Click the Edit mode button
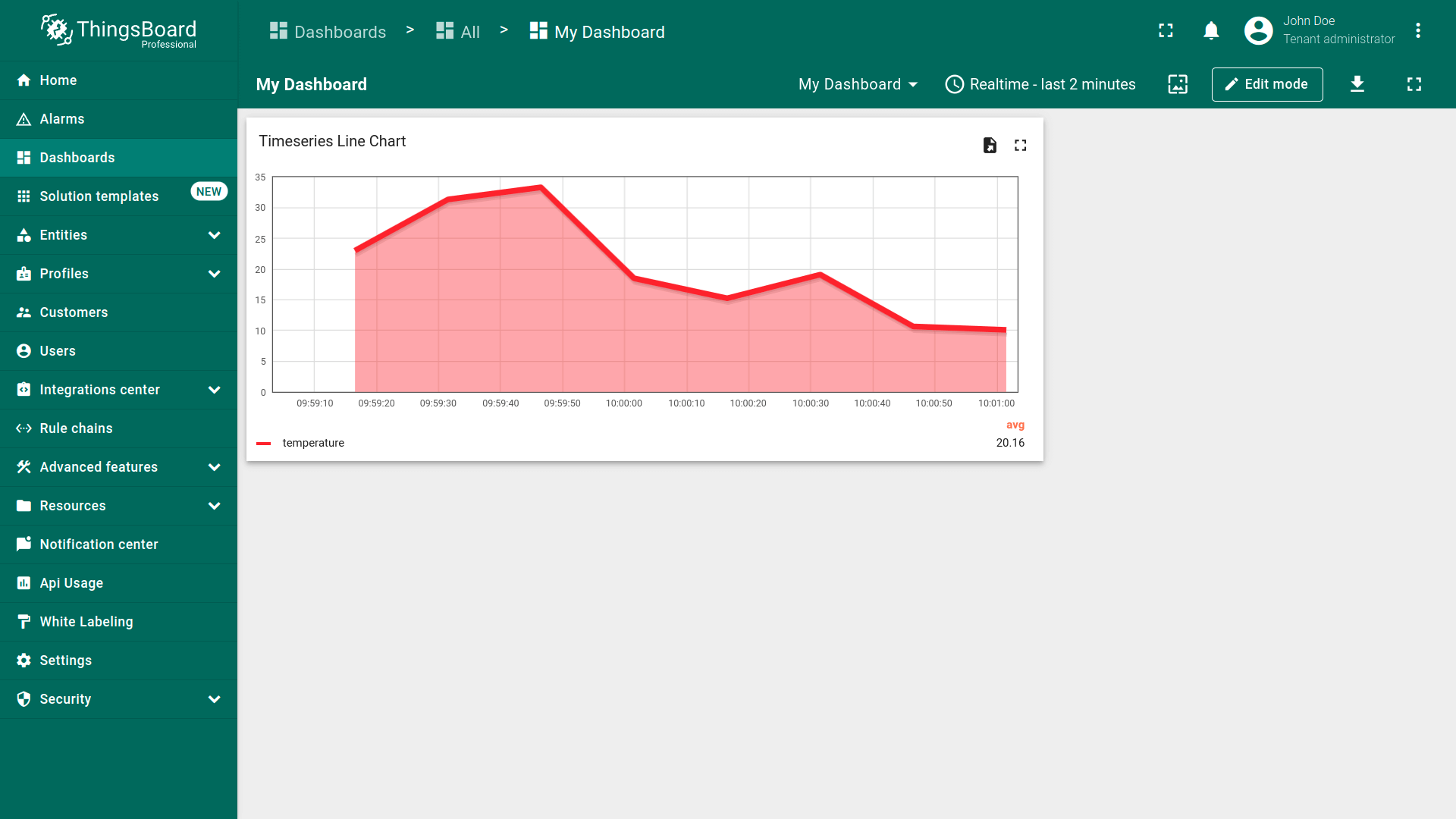Viewport: 1456px width, 819px height. click(1266, 84)
